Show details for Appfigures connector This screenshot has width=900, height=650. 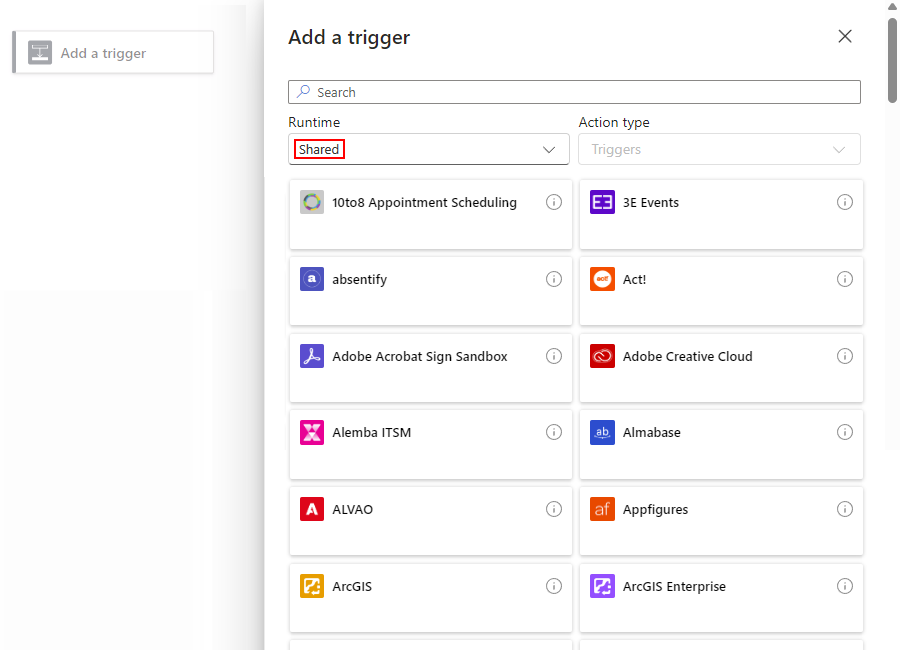(x=845, y=509)
